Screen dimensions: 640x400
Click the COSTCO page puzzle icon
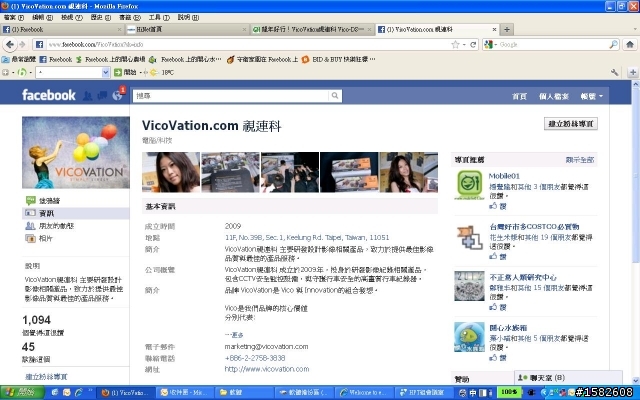(x=469, y=236)
